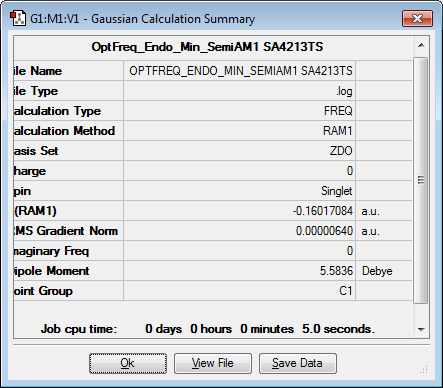Click the Calculation Method row label
Image resolution: width=443 pixels, height=388 pixels.
coord(64,131)
